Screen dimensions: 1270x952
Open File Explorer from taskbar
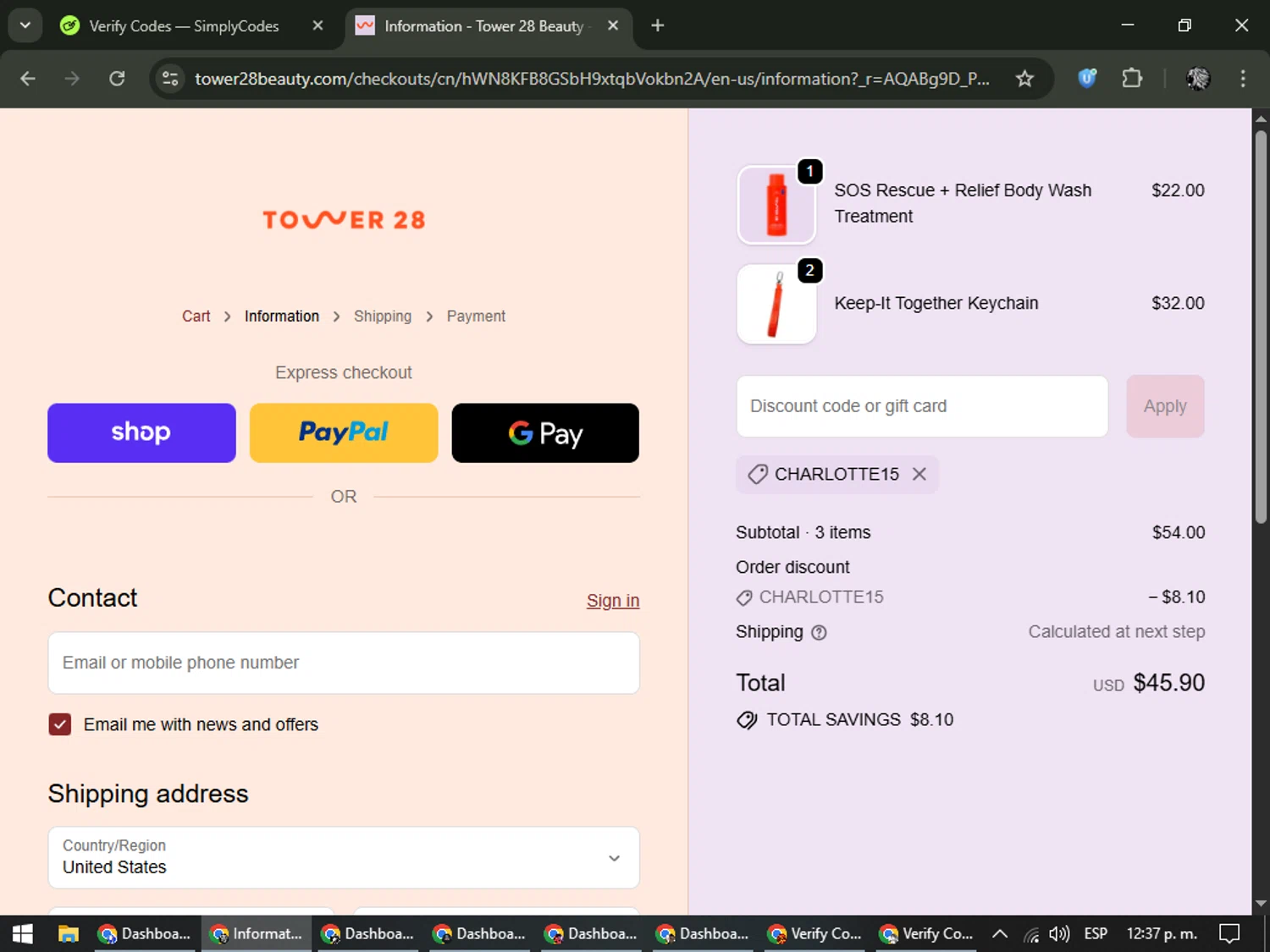tap(68, 933)
